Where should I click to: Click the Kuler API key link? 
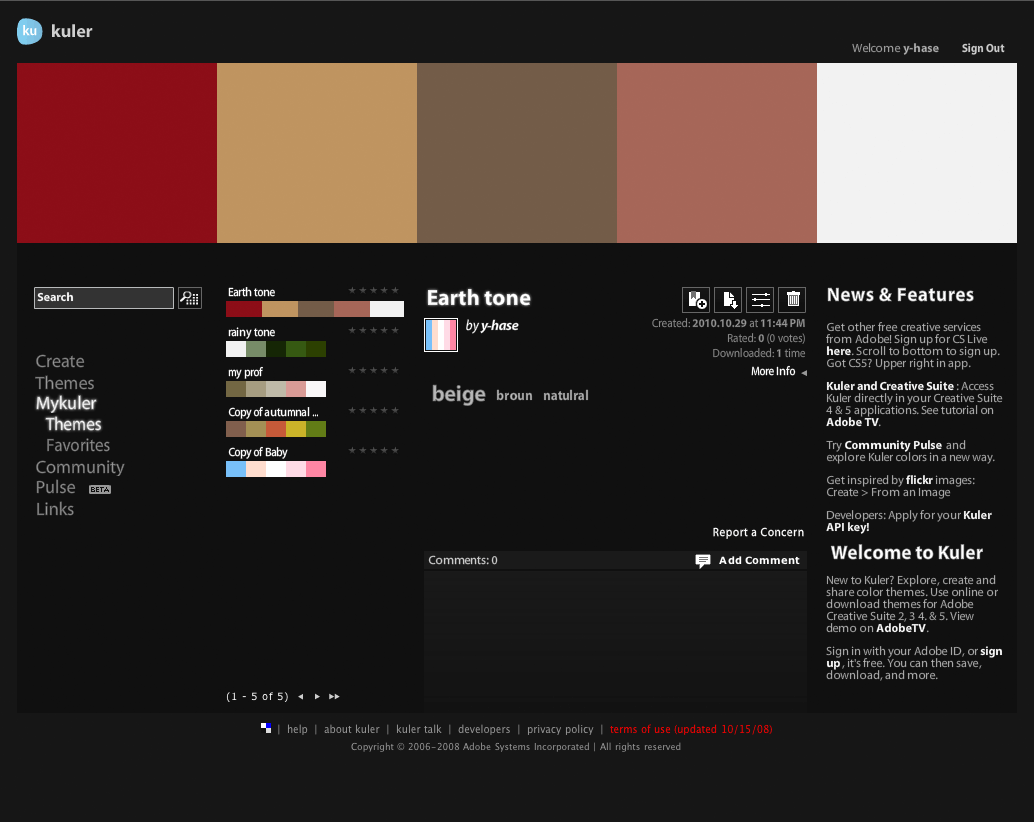pos(909,521)
